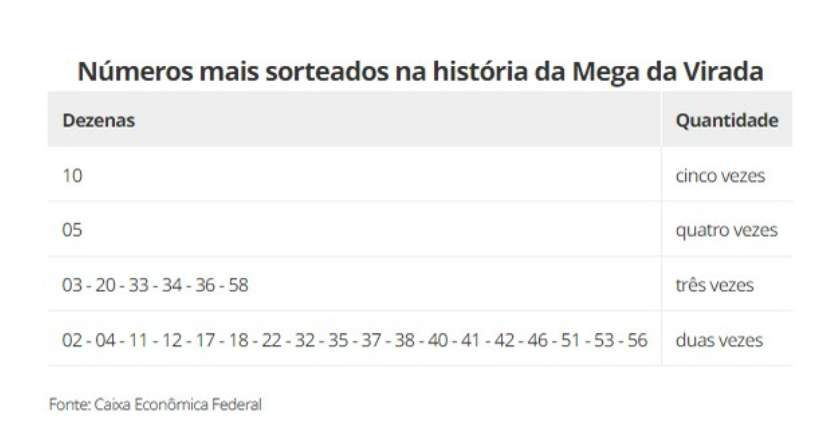Click the "cinco vezes" quantity cell
This screenshot has height=431, width=828.
[720, 175]
